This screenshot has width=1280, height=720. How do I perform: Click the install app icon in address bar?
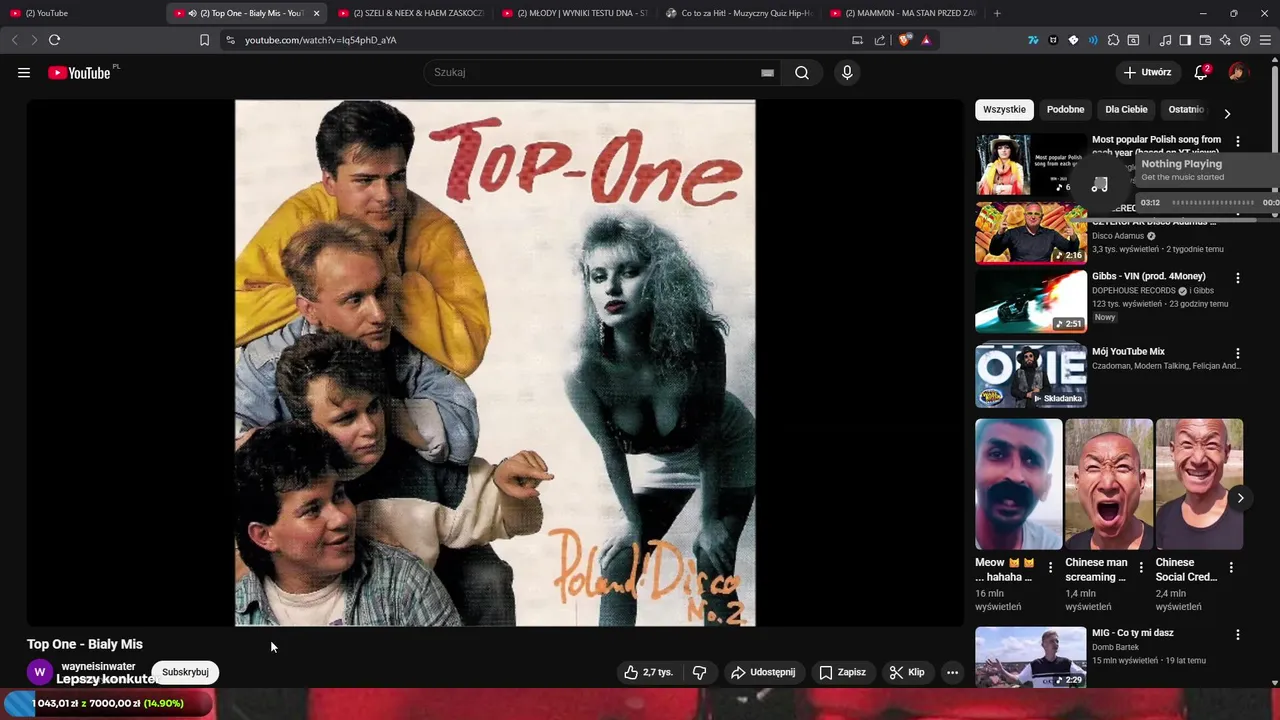[857, 40]
